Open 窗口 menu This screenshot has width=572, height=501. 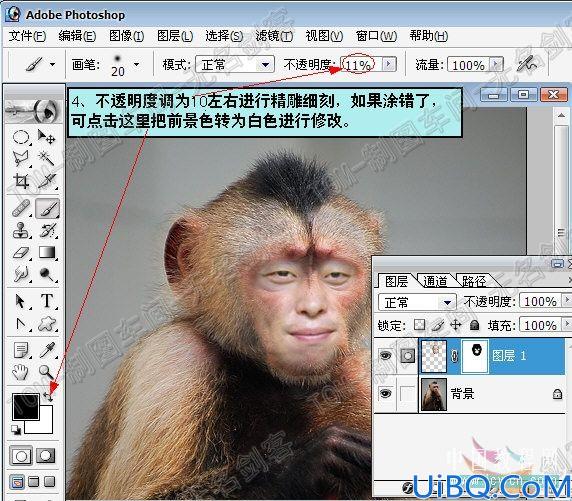[376, 36]
